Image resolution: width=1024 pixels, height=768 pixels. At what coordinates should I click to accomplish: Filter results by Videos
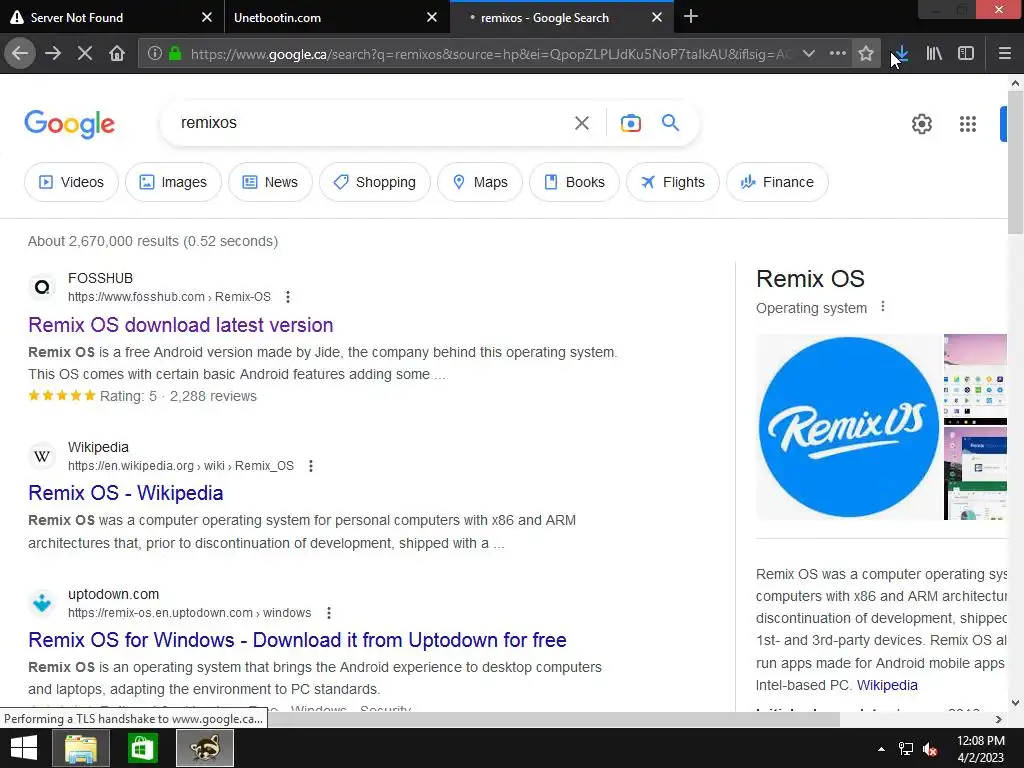[71, 182]
